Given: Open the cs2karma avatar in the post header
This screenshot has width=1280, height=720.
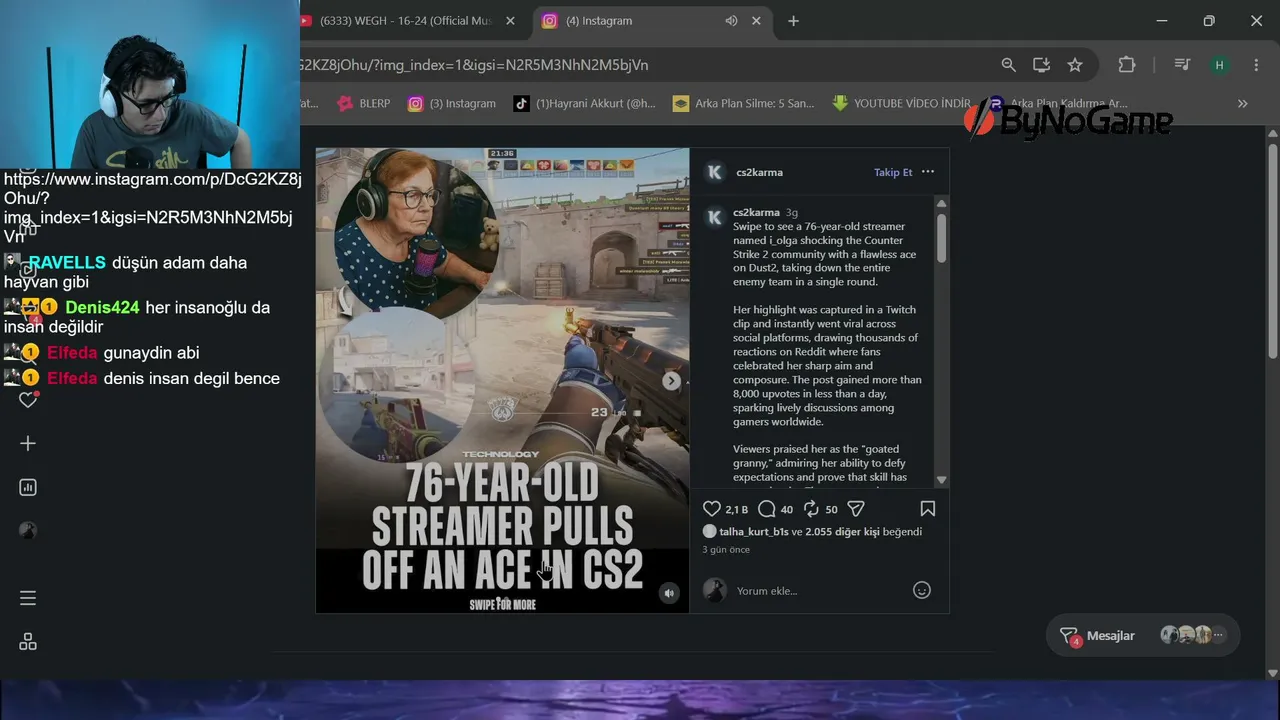Looking at the screenshot, I should point(715,172).
